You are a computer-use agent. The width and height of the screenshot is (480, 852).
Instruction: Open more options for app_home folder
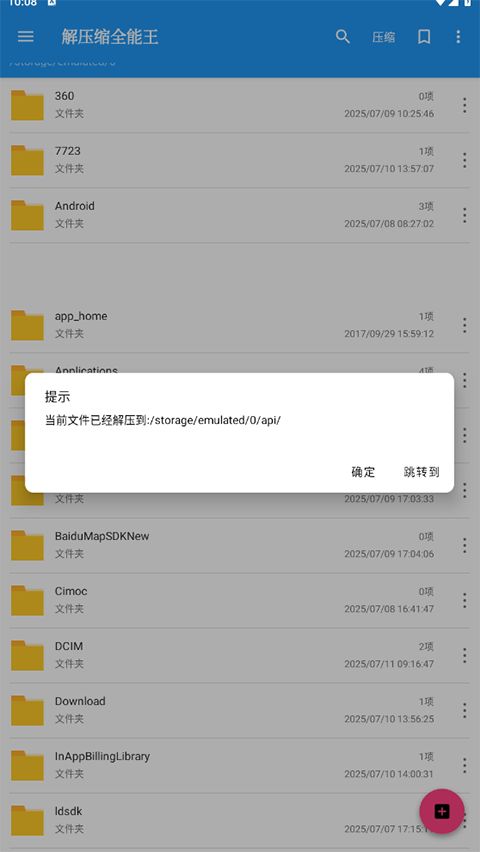click(x=464, y=325)
